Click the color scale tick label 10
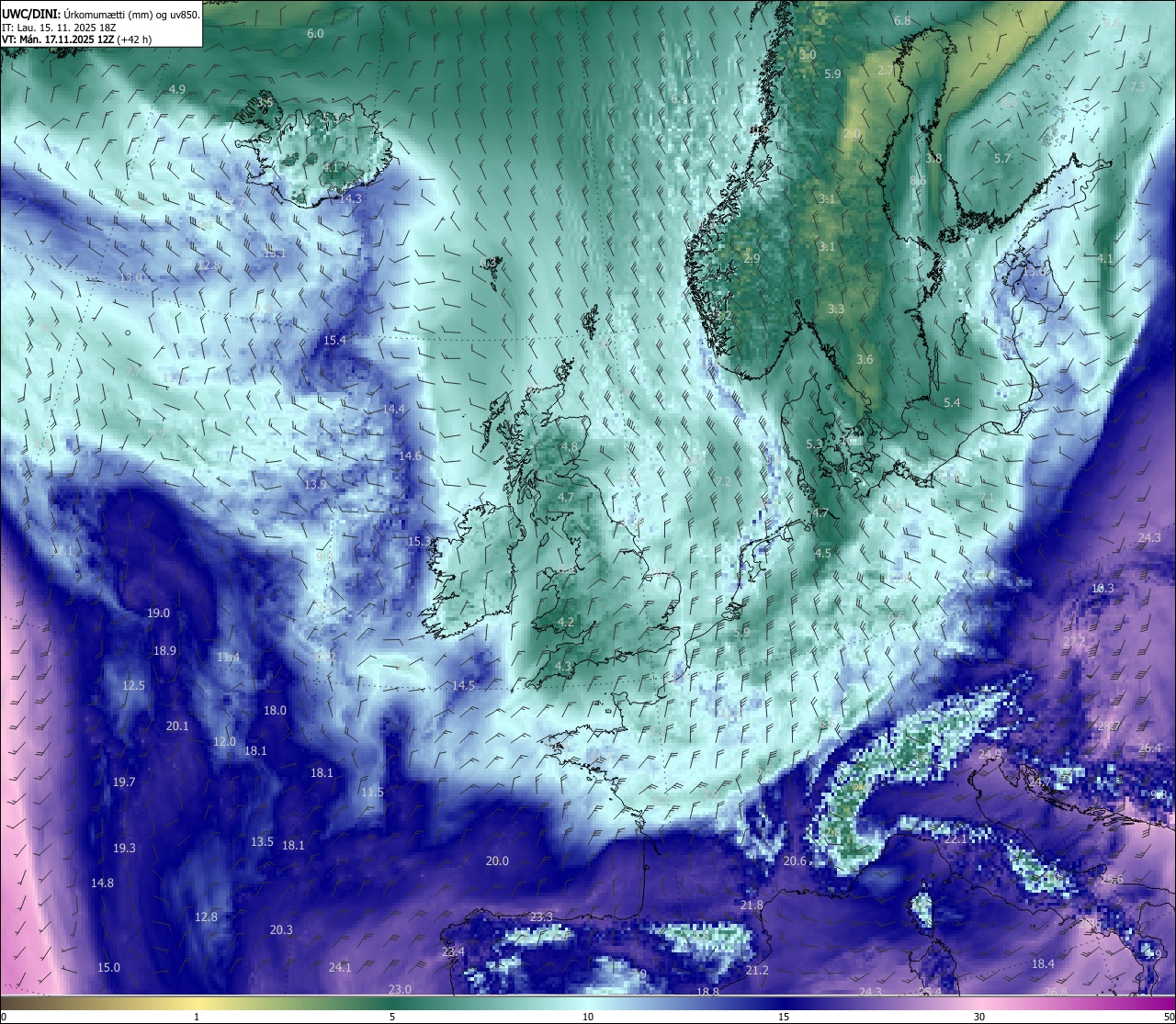Screen dimensions: 1176x1024 pos(588,1017)
